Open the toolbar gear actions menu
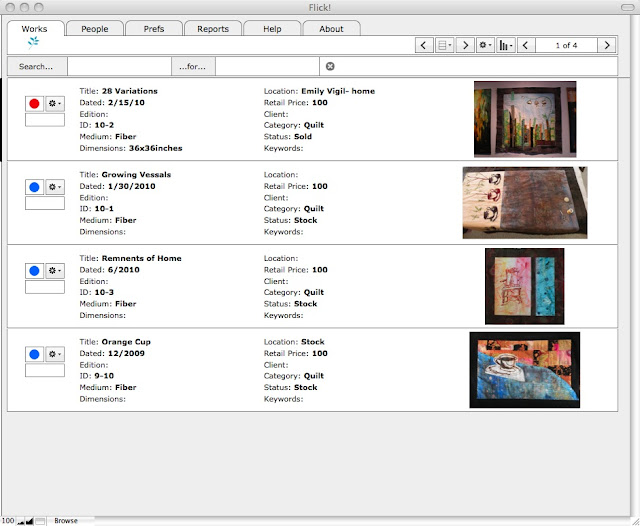640x526 pixels. point(485,45)
